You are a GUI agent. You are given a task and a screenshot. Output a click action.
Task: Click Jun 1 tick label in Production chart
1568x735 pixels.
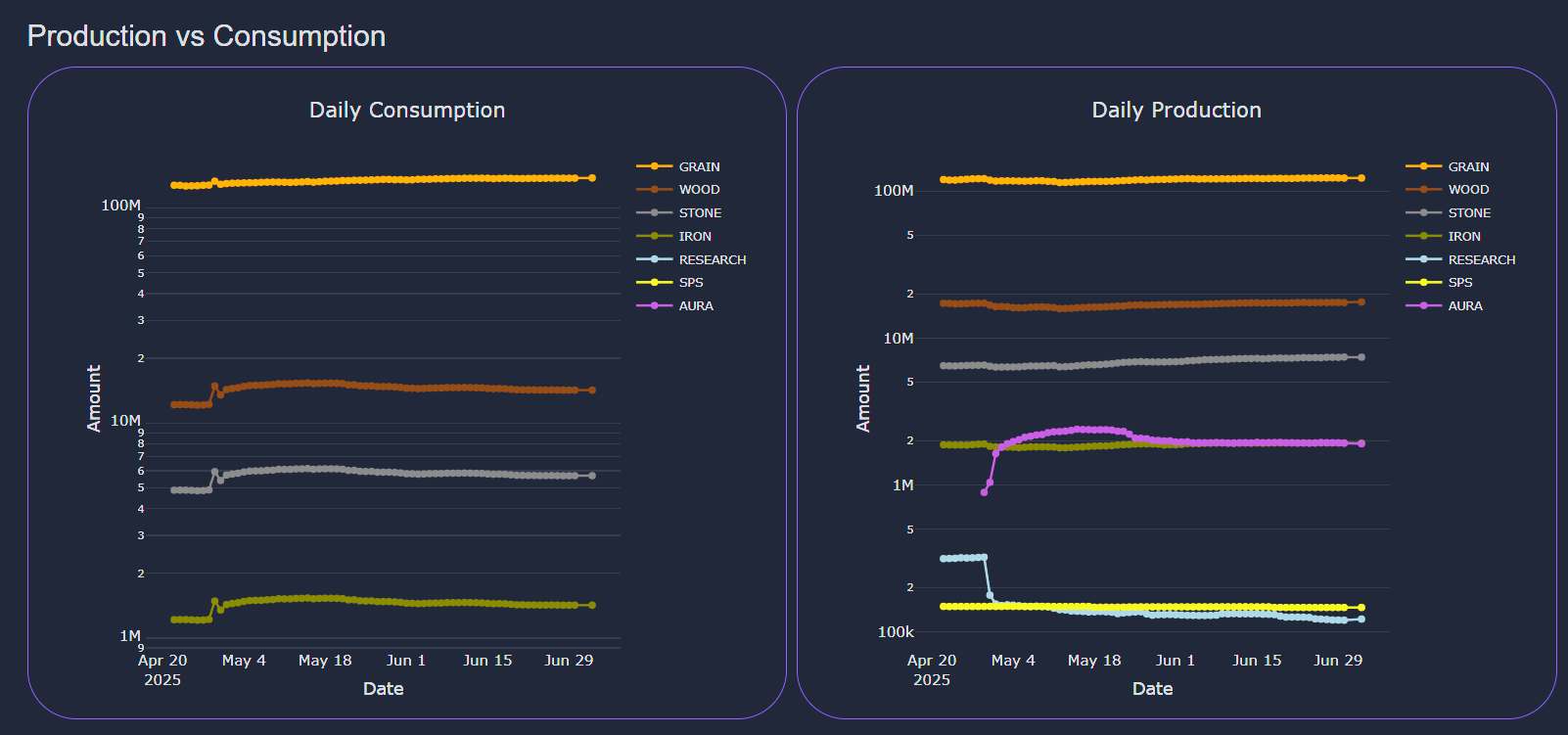(x=1176, y=661)
